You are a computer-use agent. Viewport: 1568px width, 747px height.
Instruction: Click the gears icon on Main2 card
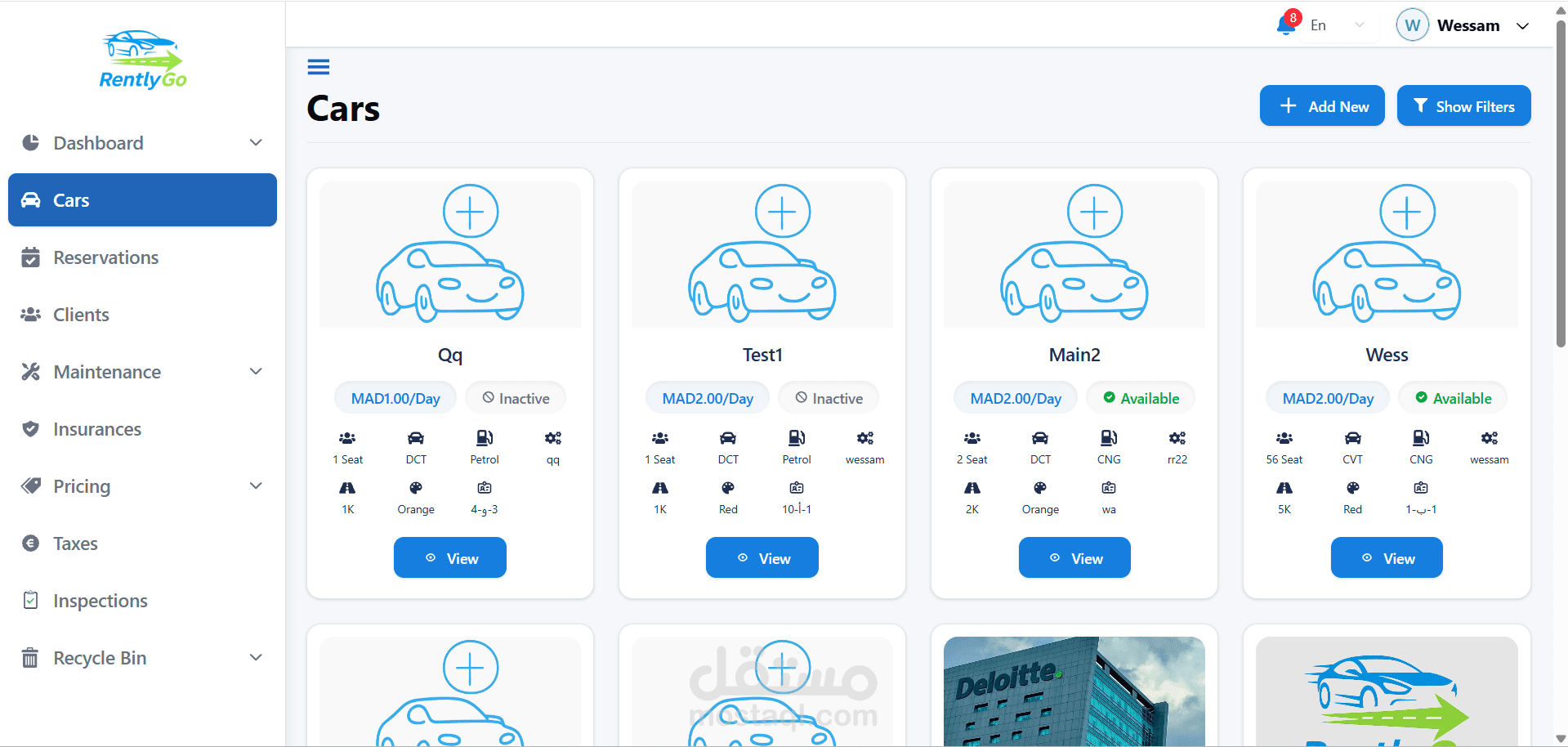[x=1177, y=438]
